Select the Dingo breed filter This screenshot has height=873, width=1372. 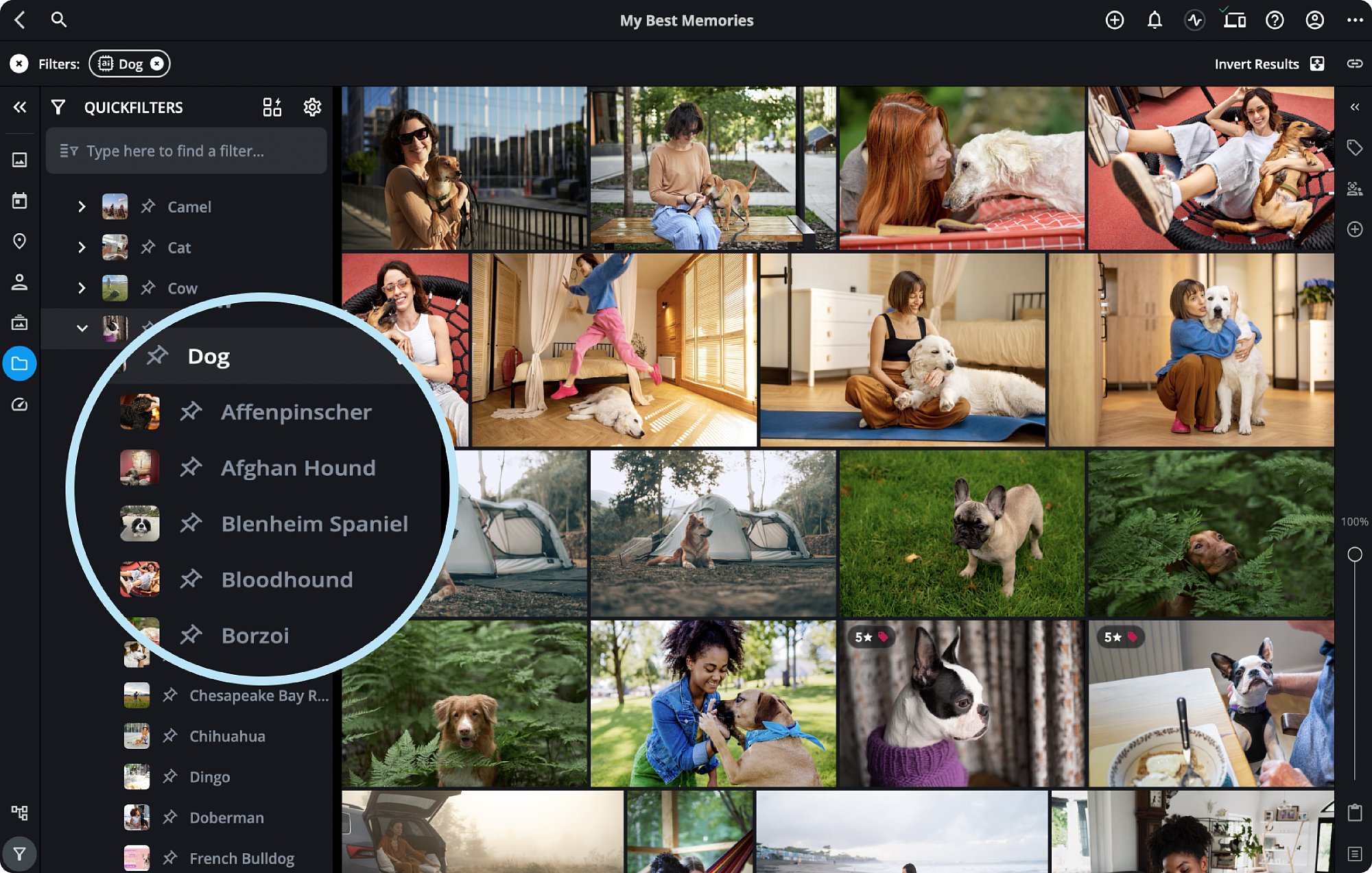pyautogui.click(x=210, y=777)
